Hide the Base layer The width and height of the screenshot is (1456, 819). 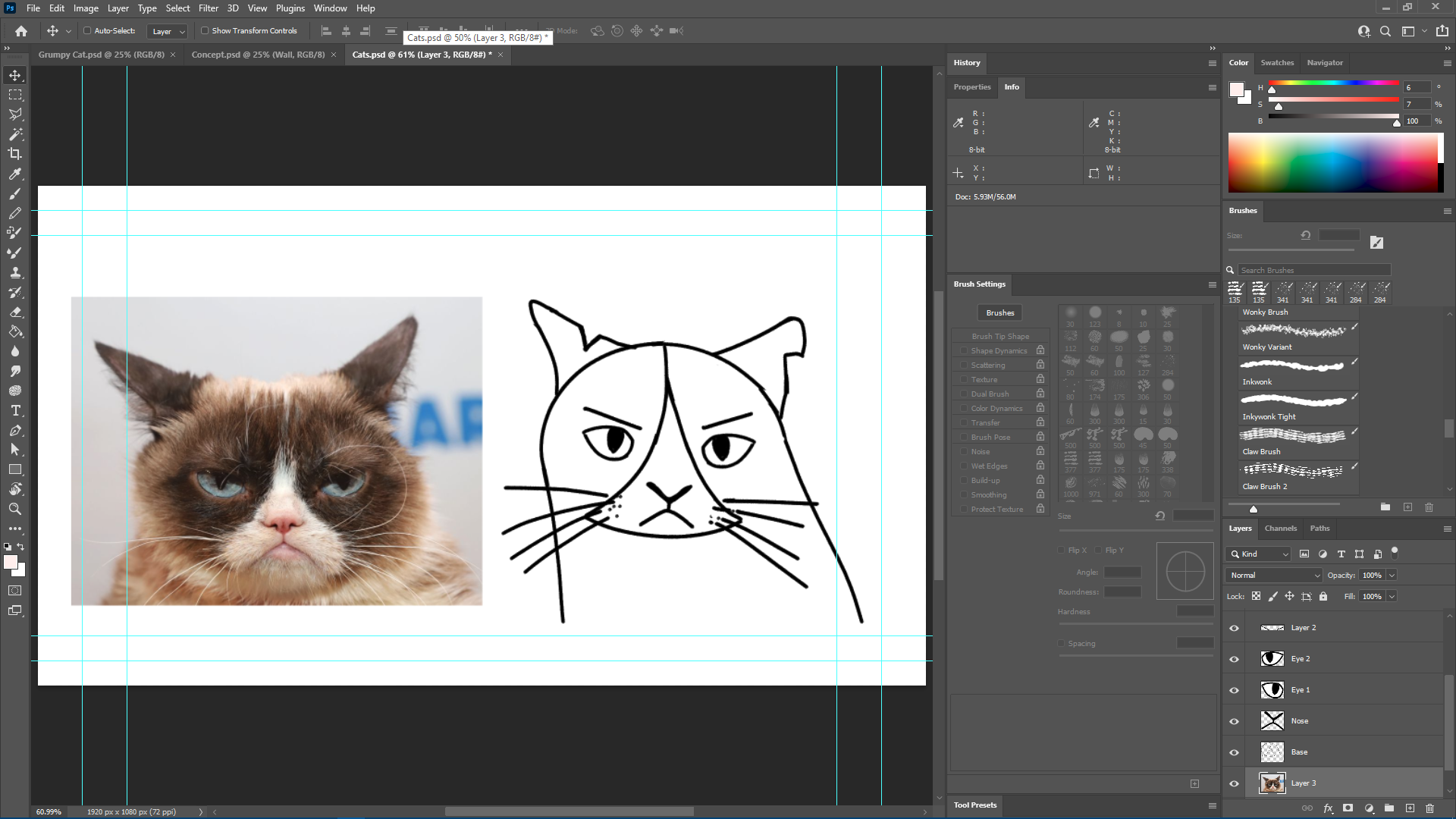click(1234, 752)
